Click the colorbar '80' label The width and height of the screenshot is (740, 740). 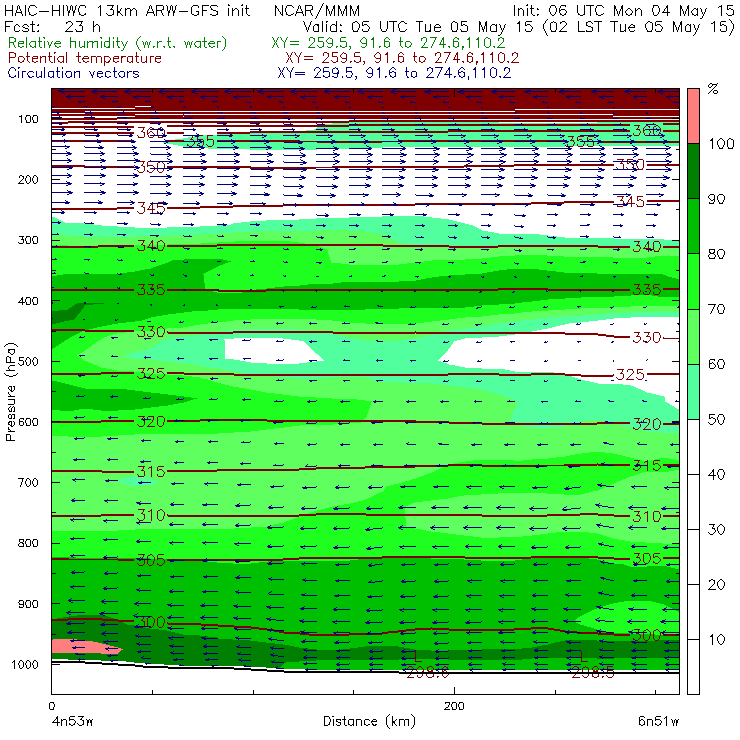[x=716, y=254]
